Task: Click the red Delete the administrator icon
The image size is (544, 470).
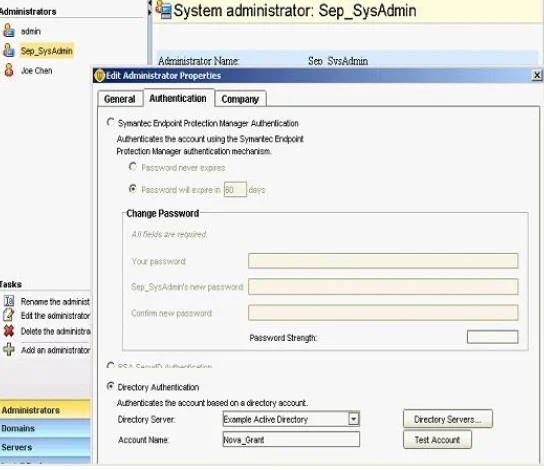Action: [x=9, y=331]
